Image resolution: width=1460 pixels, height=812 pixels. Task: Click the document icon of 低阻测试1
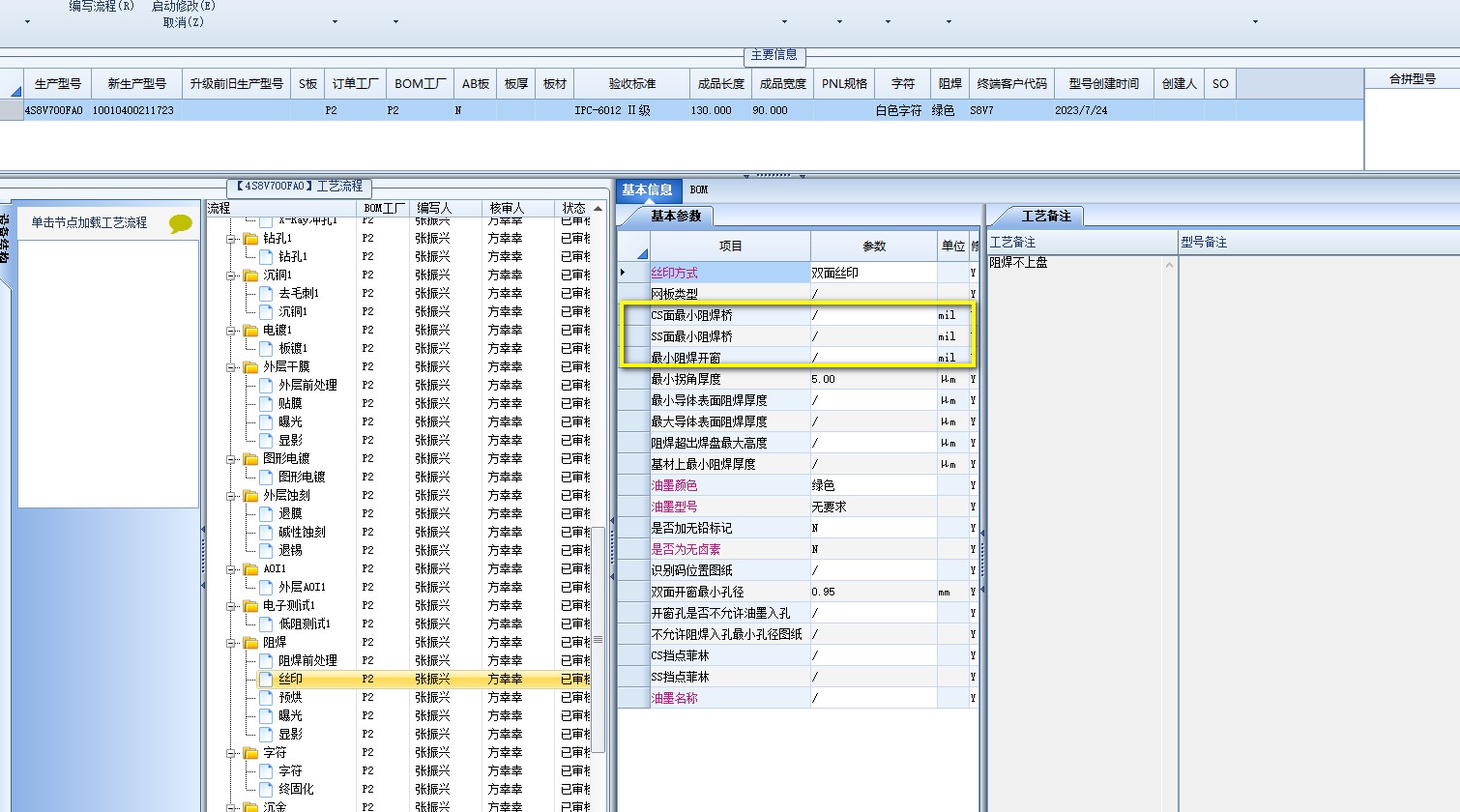click(266, 623)
